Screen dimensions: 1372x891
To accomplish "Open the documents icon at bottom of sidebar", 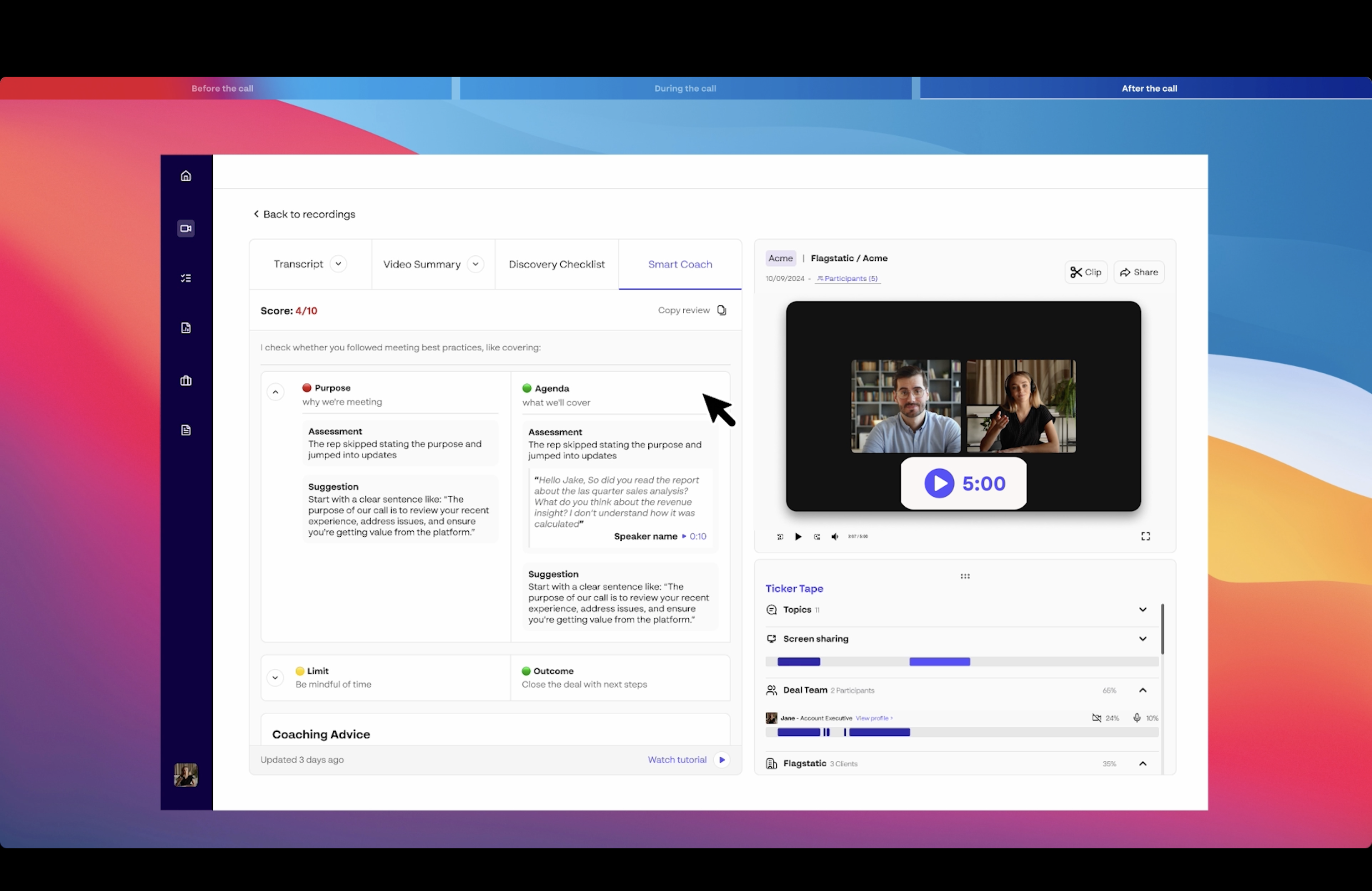I will point(186,430).
